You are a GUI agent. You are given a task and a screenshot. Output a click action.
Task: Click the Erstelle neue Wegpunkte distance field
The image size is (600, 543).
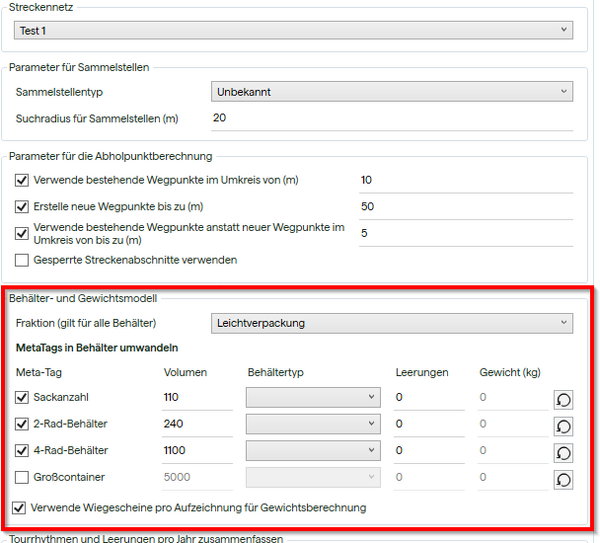[465, 206]
